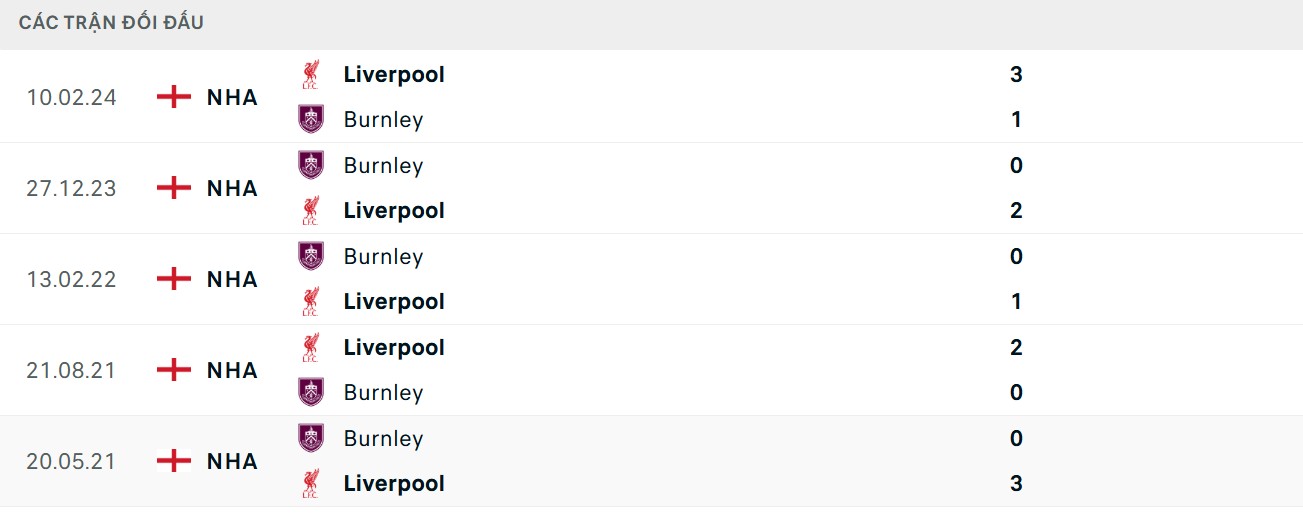Click Liverpool crest in the 27.12.23 match
The width and height of the screenshot is (1303, 522).
coord(311,211)
